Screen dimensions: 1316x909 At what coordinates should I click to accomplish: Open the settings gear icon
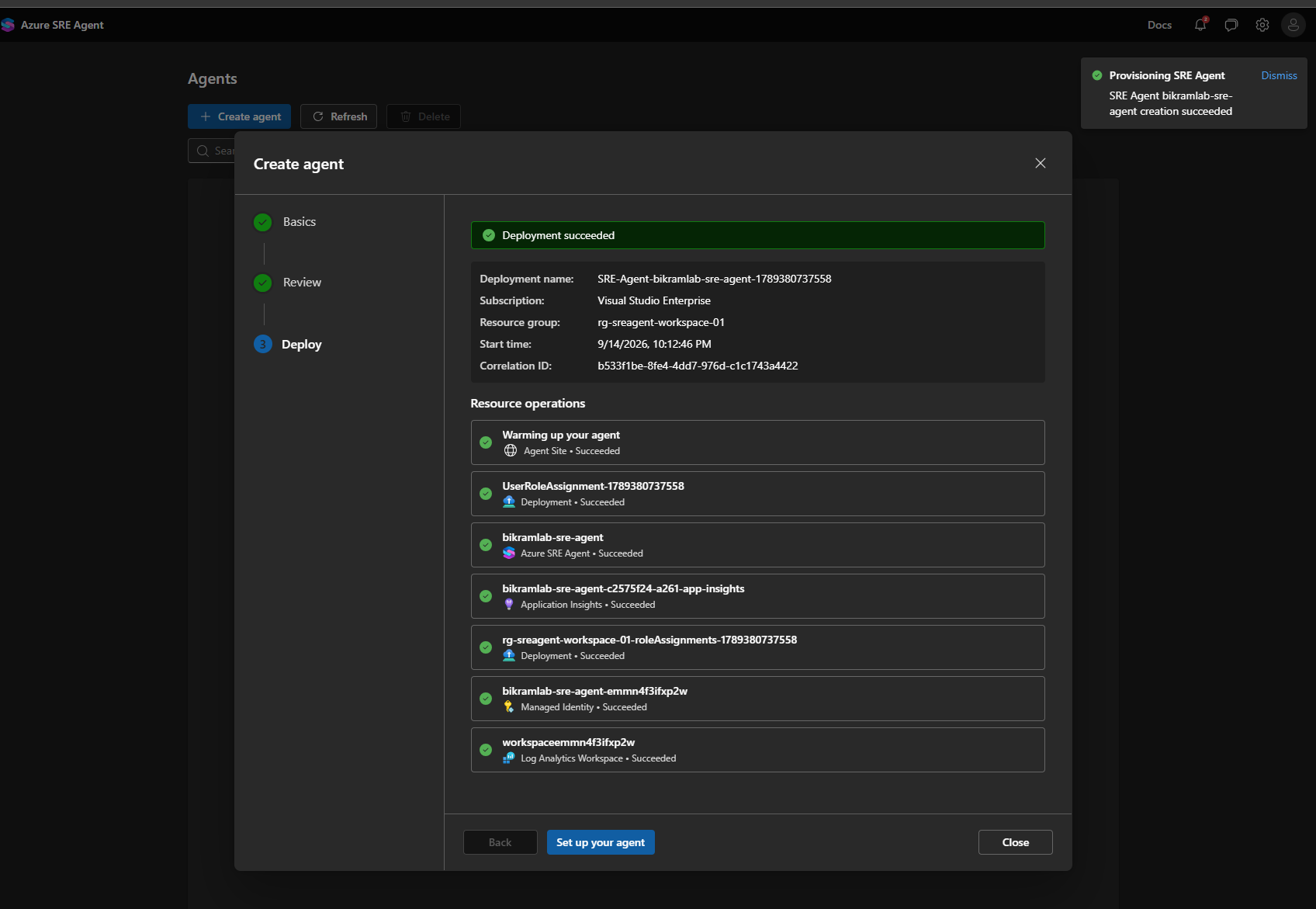pyautogui.click(x=1262, y=25)
